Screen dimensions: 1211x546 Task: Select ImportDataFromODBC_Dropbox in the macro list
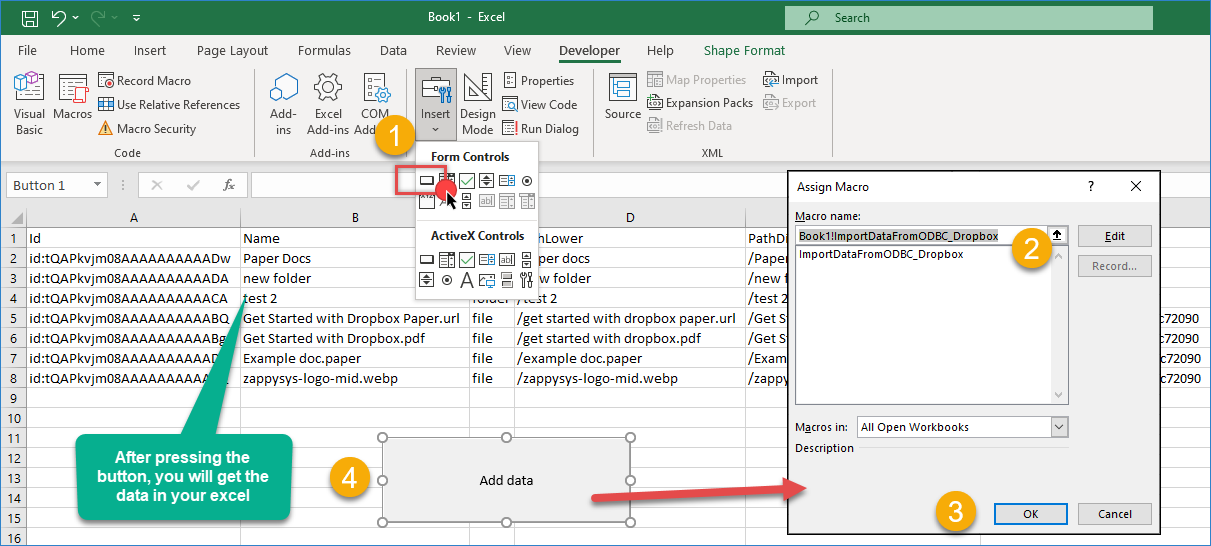coord(881,254)
